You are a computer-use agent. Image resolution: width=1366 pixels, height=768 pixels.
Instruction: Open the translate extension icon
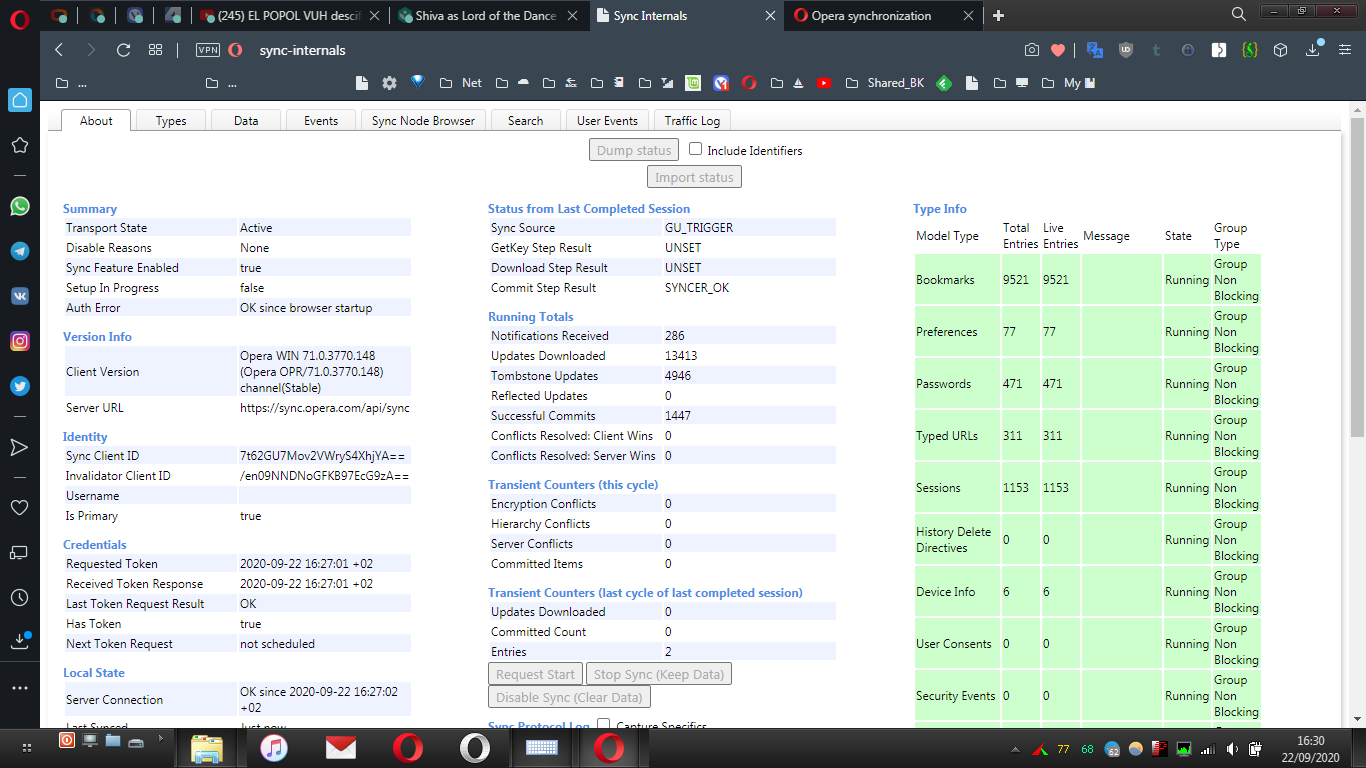click(1095, 50)
